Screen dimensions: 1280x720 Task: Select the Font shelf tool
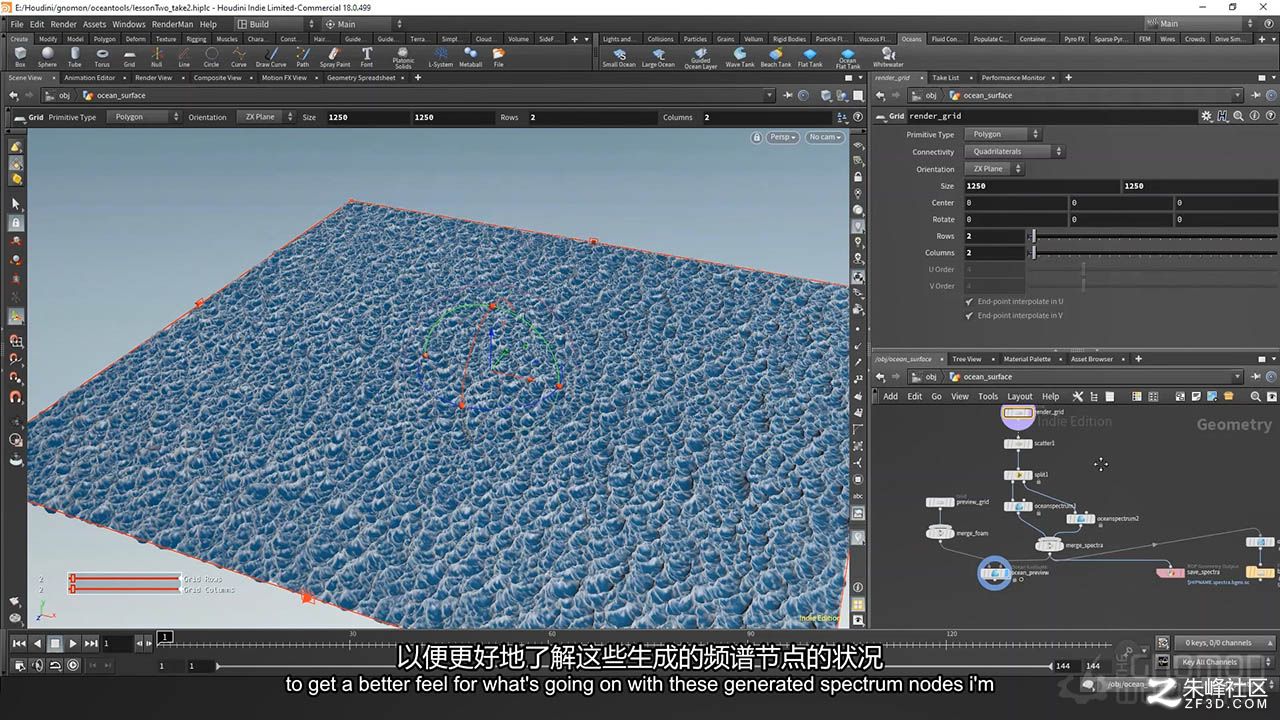pyautogui.click(x=367, y=56)
